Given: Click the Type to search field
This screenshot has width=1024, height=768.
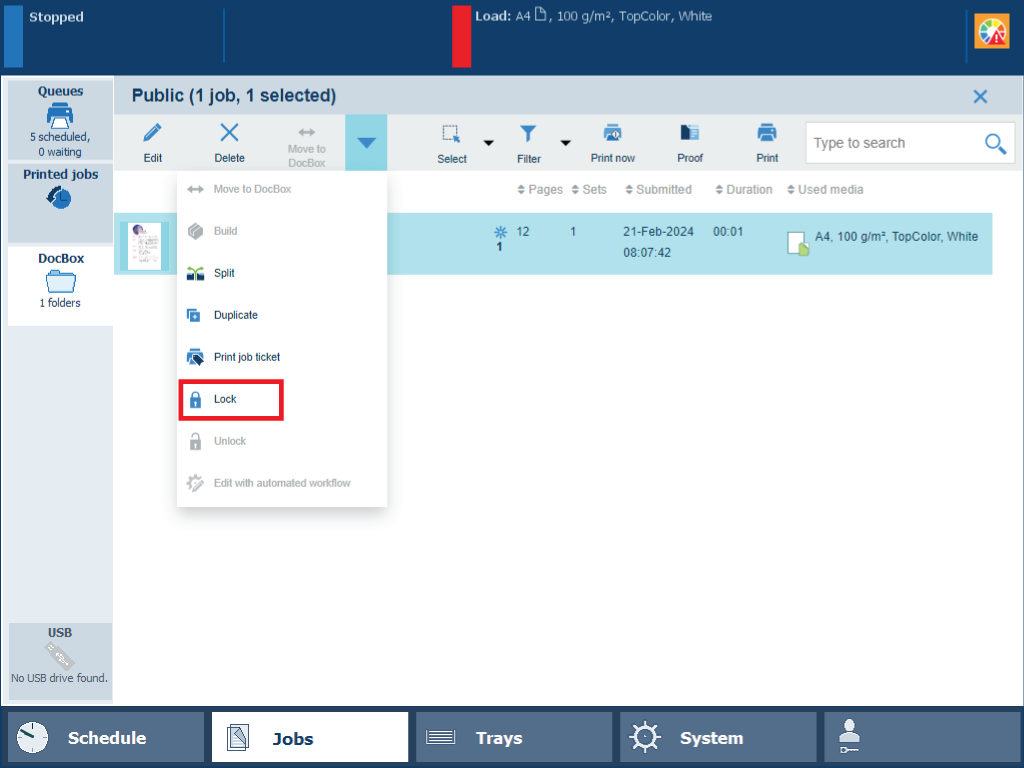Looking at the screenshot, I should click(893, 143).
